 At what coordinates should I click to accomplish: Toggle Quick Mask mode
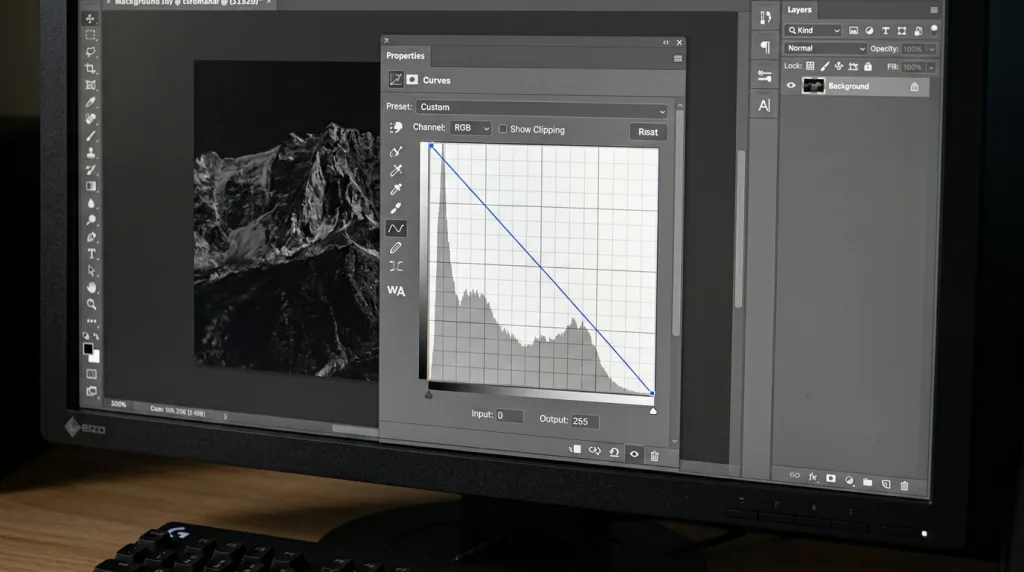coord(91,374)
